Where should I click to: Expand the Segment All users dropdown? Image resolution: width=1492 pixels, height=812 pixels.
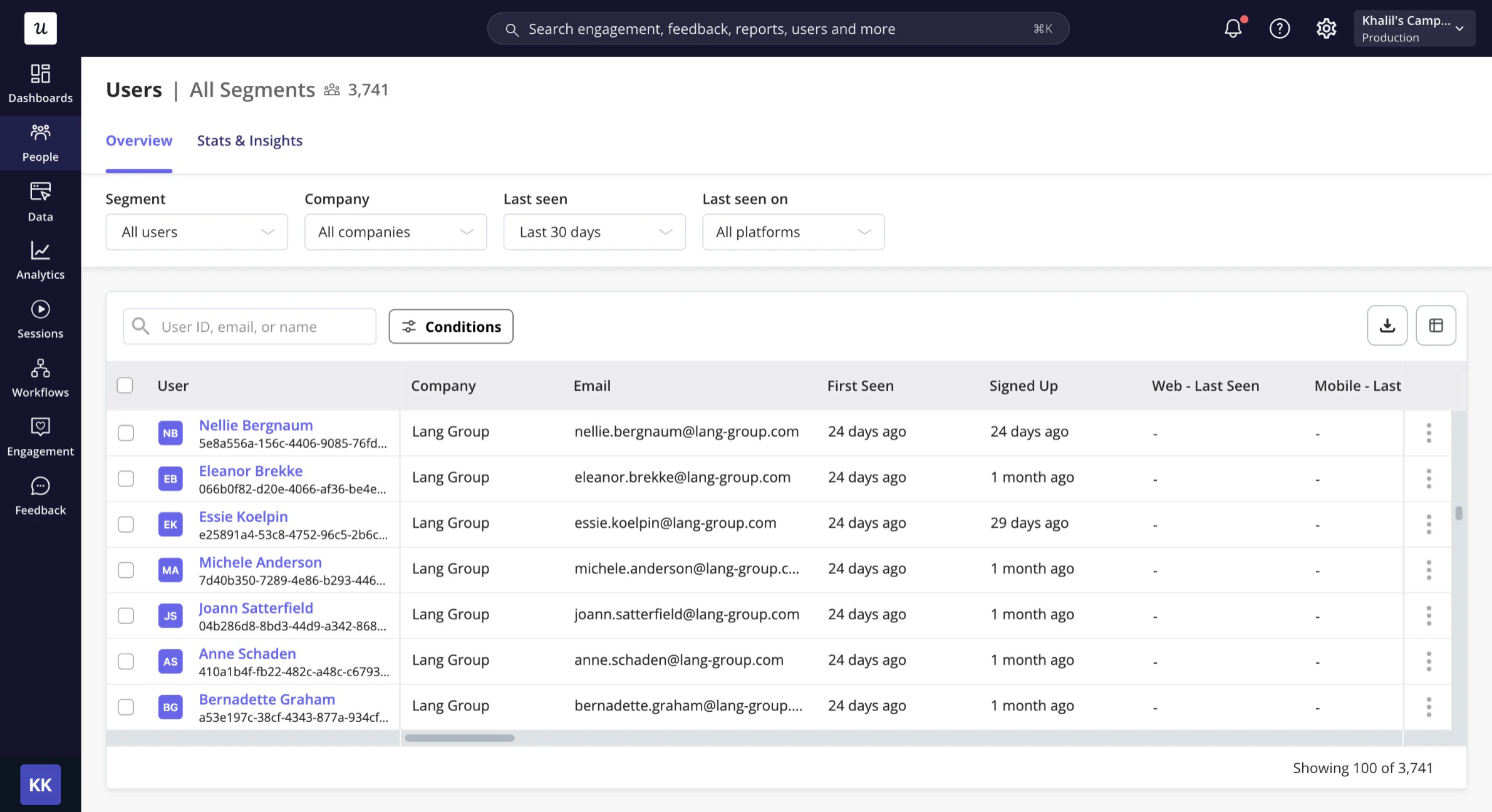pos(197,232)
